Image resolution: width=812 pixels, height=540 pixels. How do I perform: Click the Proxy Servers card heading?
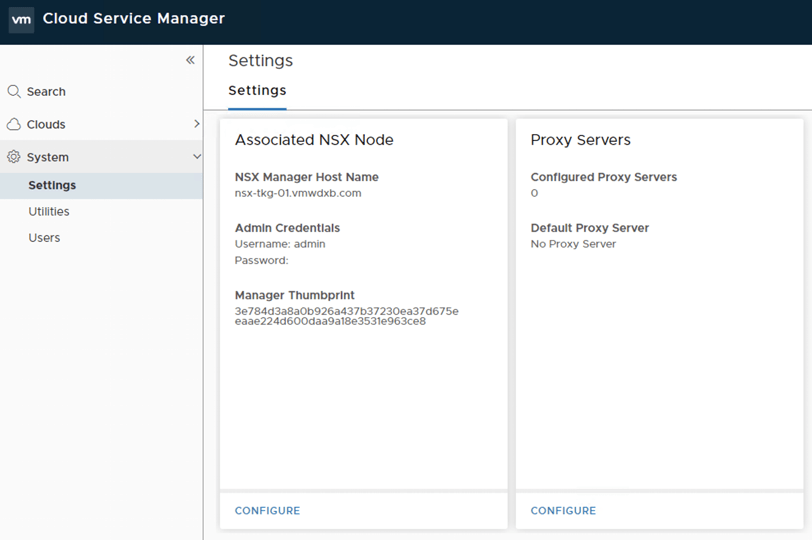point(580,140)
